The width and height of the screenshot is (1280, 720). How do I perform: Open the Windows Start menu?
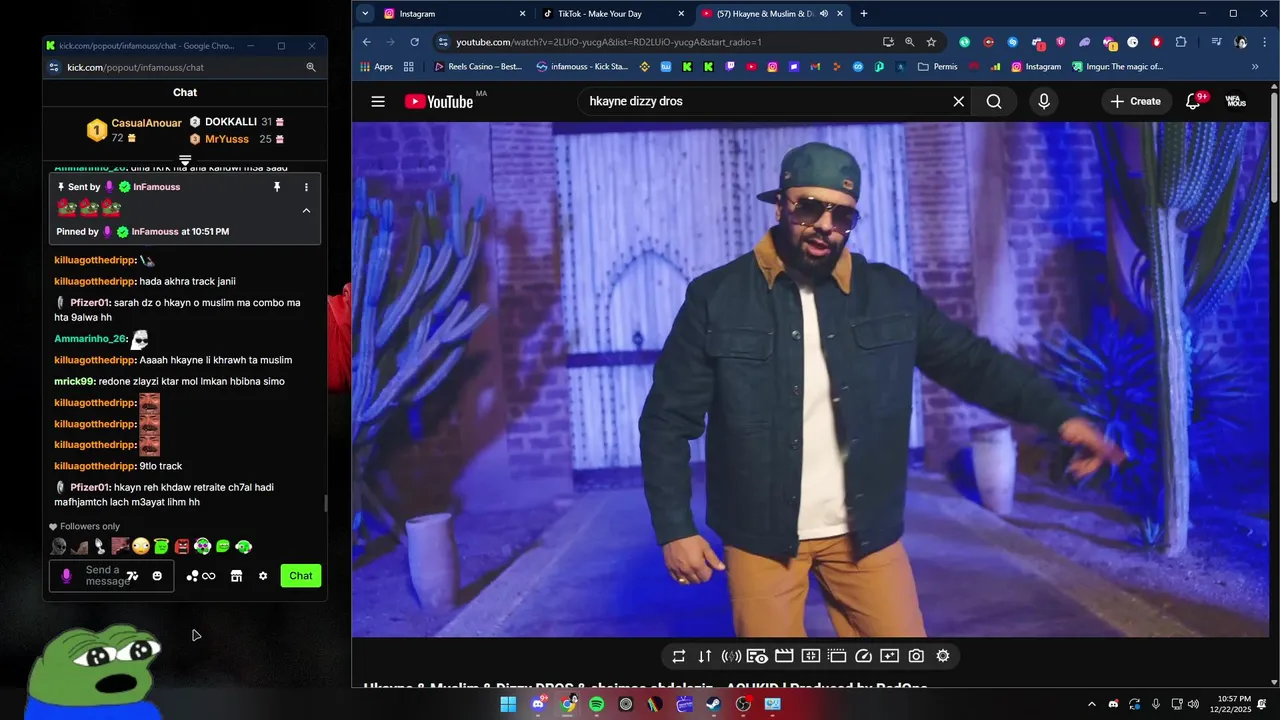pos(508,704)
